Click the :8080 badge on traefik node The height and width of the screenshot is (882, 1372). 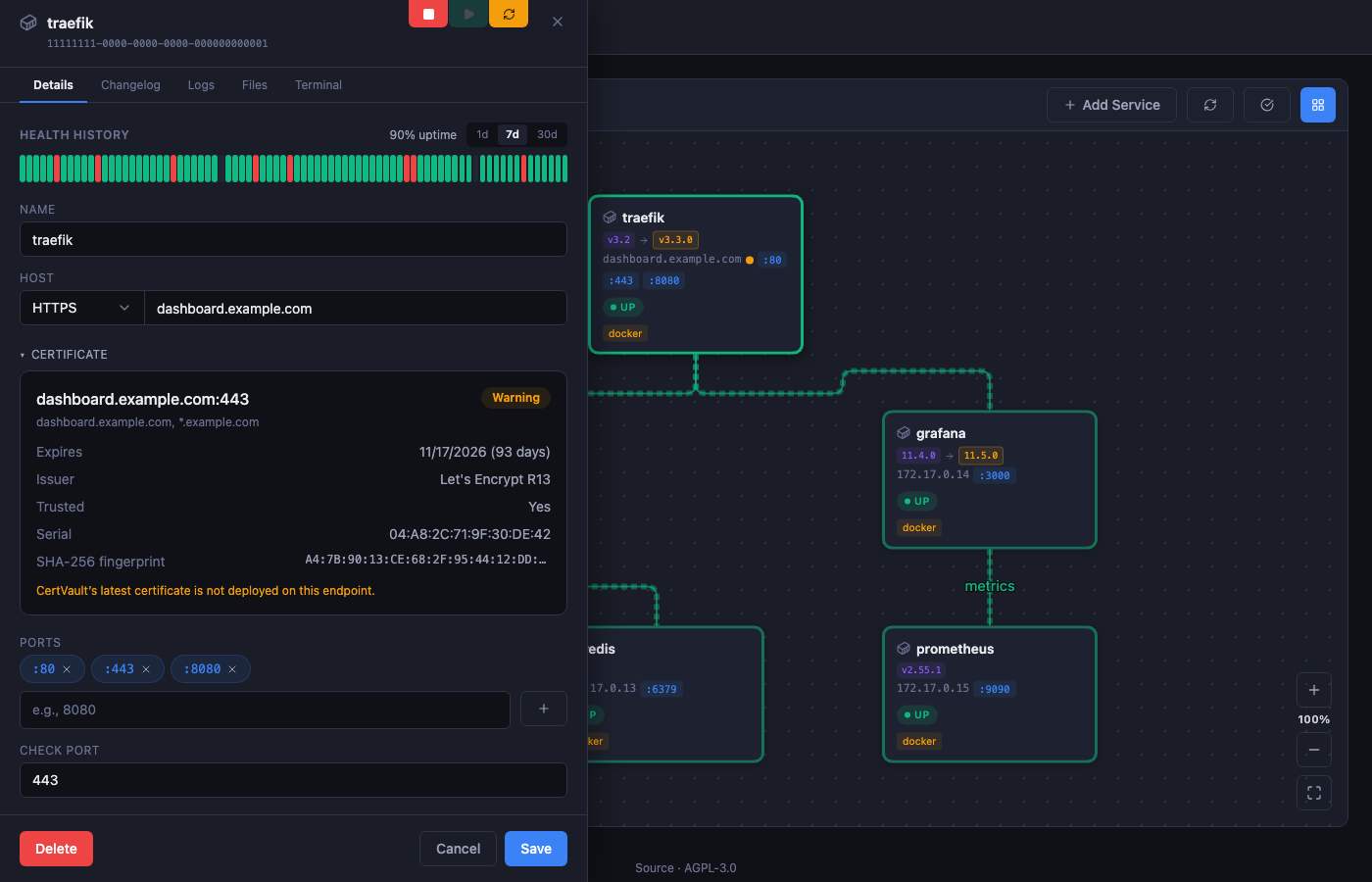tap(664, 281)
